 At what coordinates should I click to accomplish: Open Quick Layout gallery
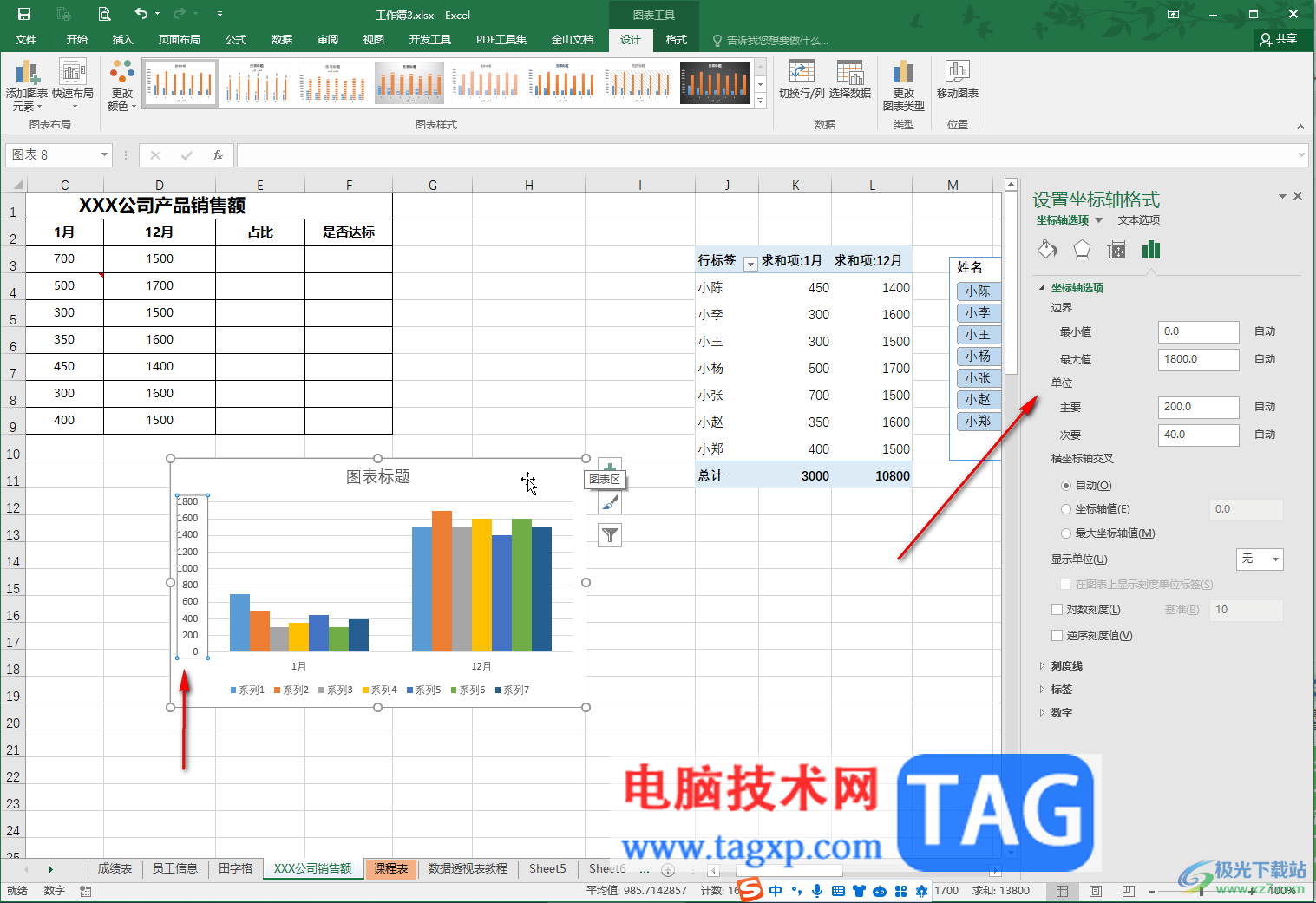(73, 85)
